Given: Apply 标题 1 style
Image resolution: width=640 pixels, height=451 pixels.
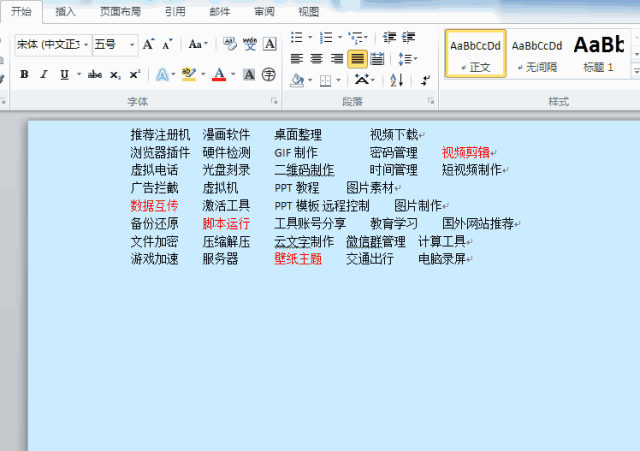Looking at the screenshot, I should tap(599, 53).
